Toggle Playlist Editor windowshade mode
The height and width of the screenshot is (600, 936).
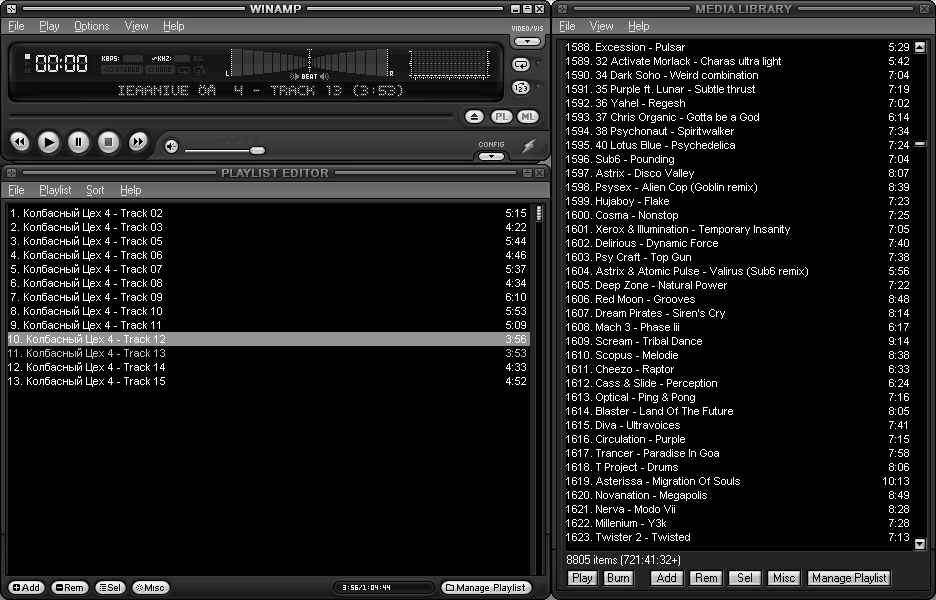click(528, 173)
